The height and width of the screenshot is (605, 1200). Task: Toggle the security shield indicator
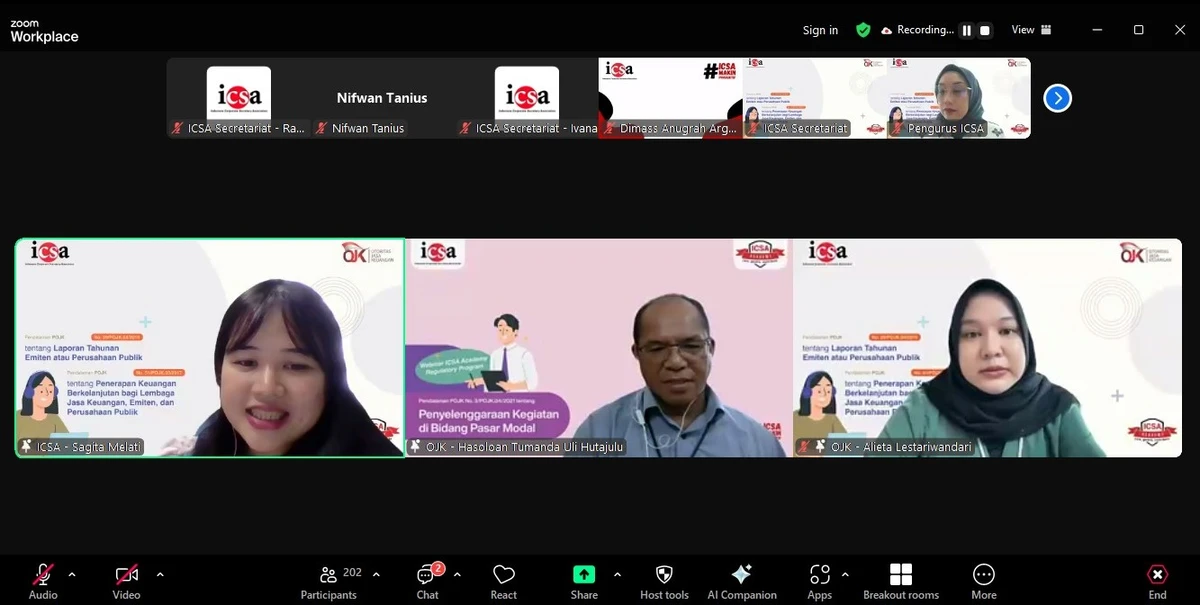(863, 30)
